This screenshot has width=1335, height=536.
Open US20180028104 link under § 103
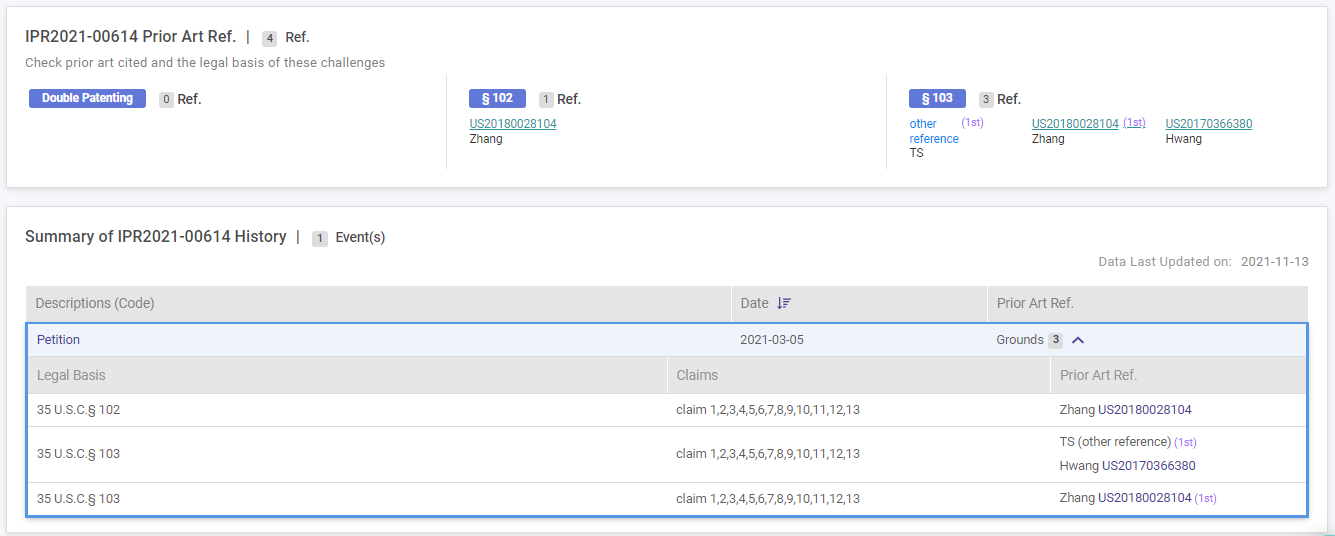pos(1075,124)
